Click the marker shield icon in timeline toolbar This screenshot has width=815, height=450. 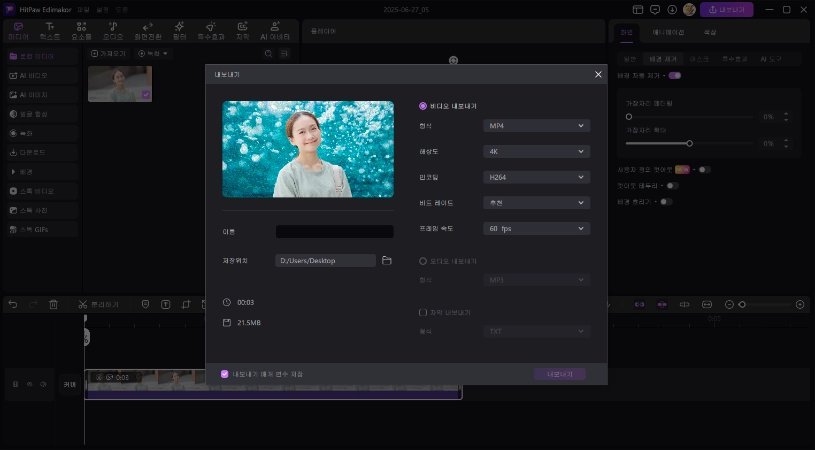coord(146,305)
